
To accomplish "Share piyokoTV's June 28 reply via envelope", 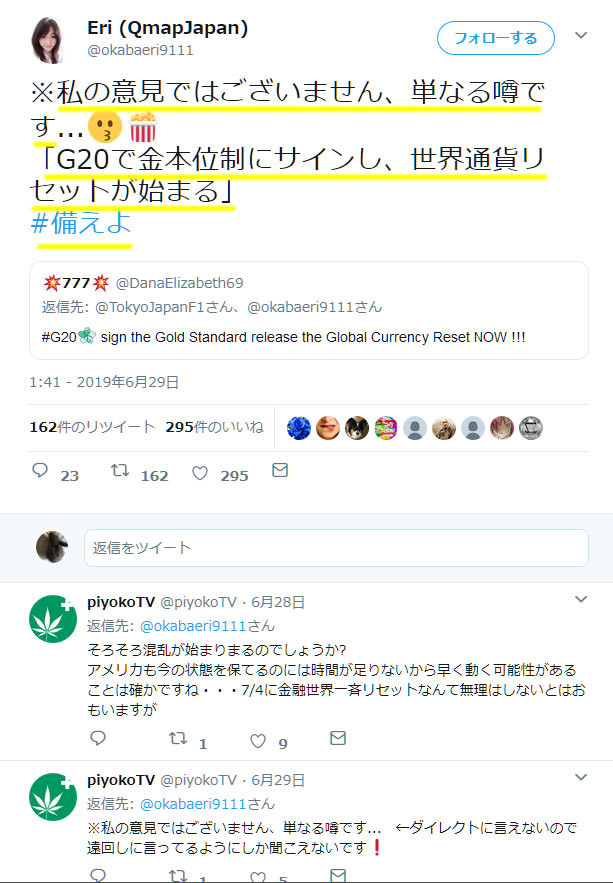I will coord(338,738).
